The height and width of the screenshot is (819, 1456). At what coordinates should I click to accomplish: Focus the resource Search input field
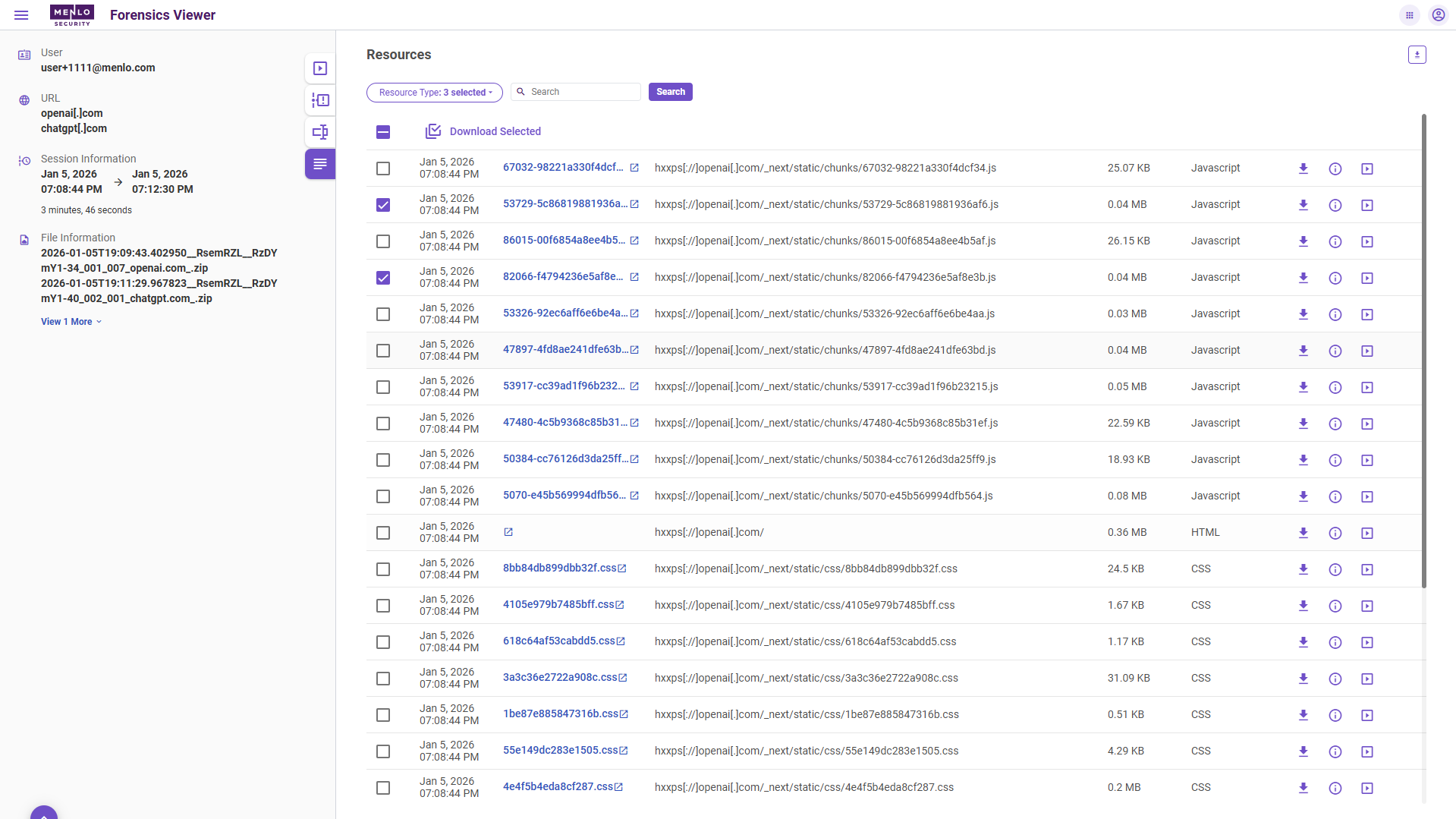click(x=576, y=92)
